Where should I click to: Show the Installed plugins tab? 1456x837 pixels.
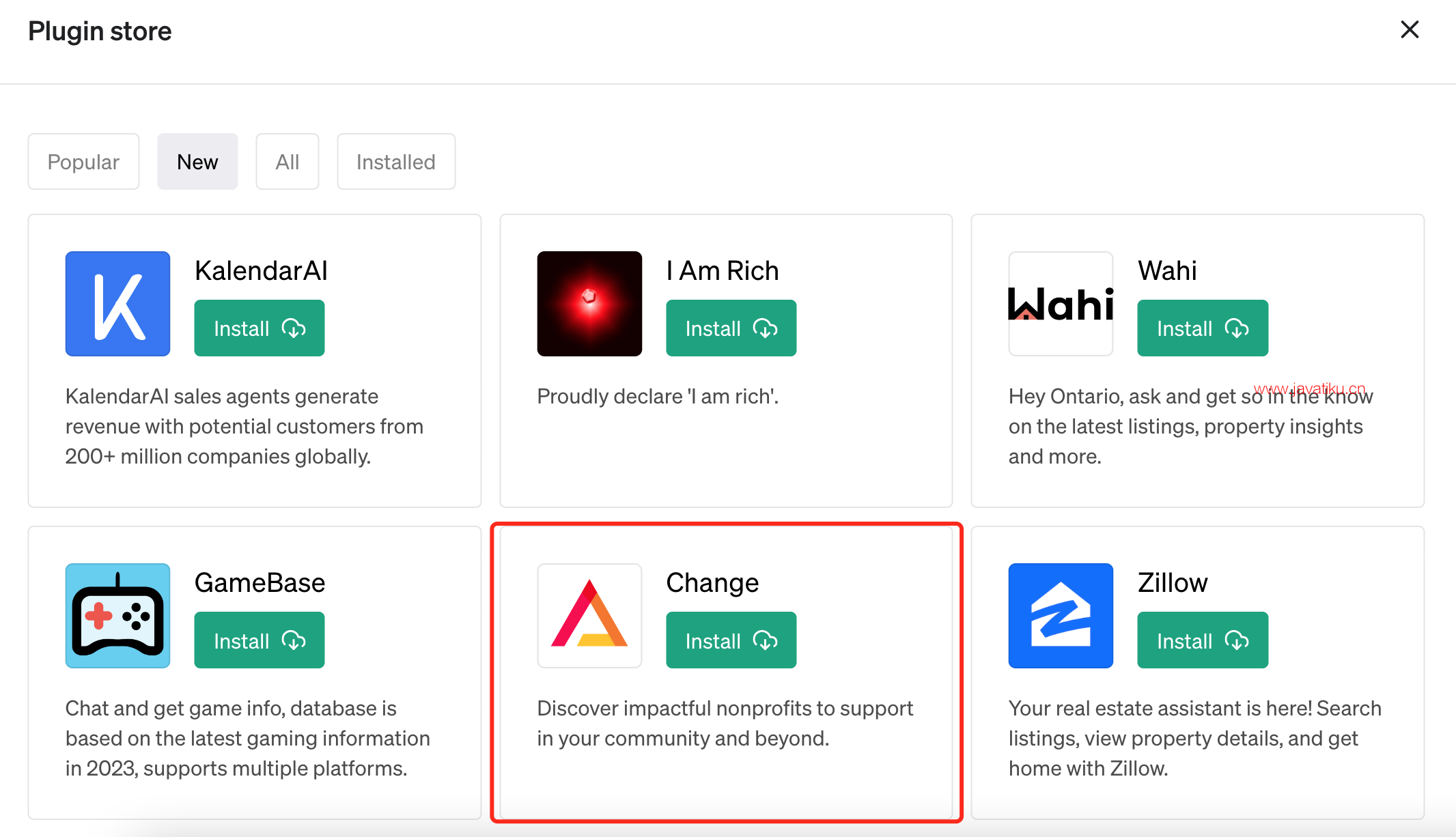(396, 162)
